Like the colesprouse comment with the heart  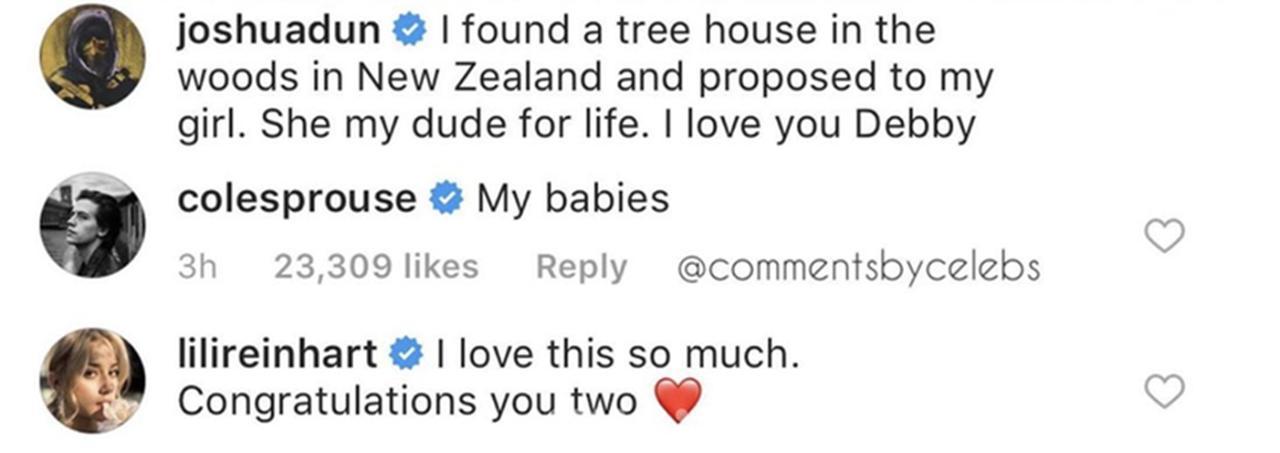pos(1163,236)
